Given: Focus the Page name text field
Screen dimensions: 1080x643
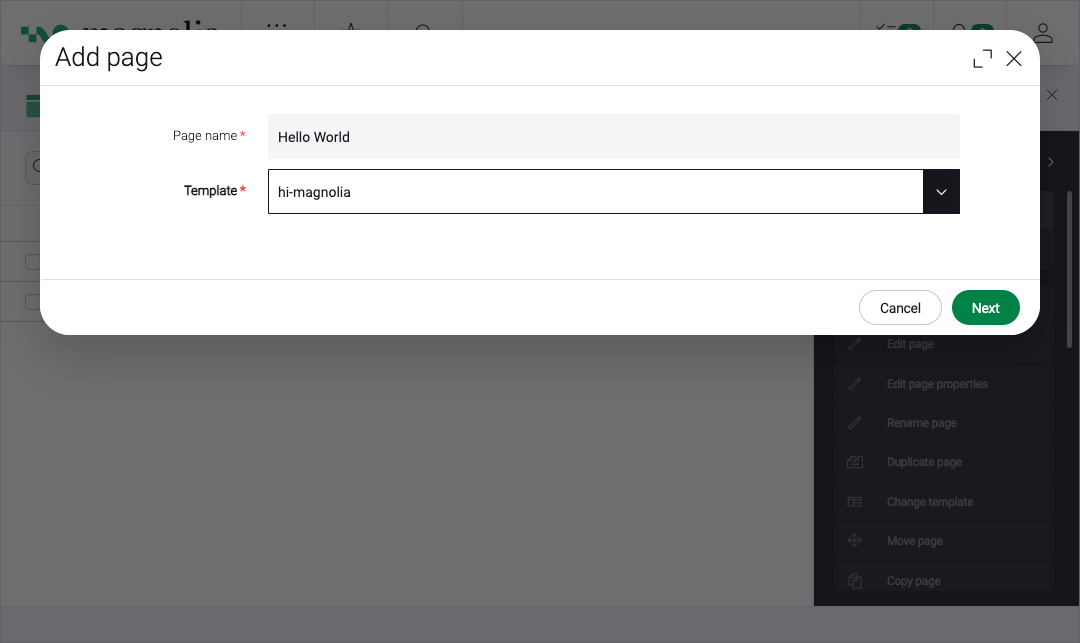Looking at the screenshot, I should click(613, 137).
